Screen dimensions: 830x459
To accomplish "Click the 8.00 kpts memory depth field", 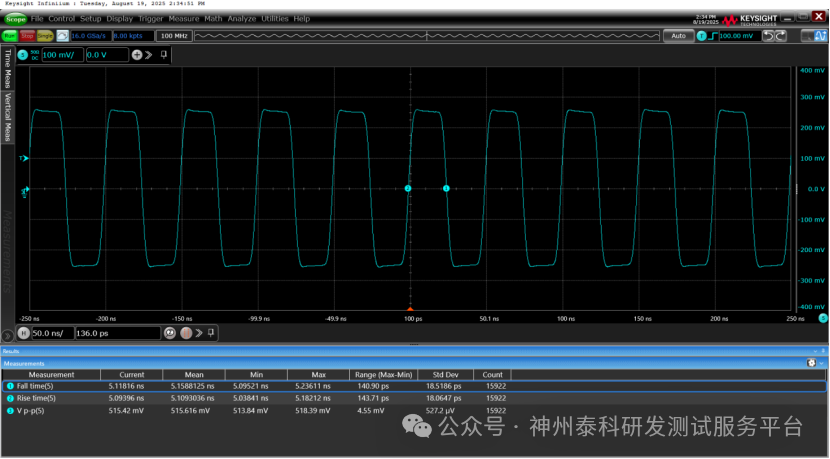I will (133, 35).
